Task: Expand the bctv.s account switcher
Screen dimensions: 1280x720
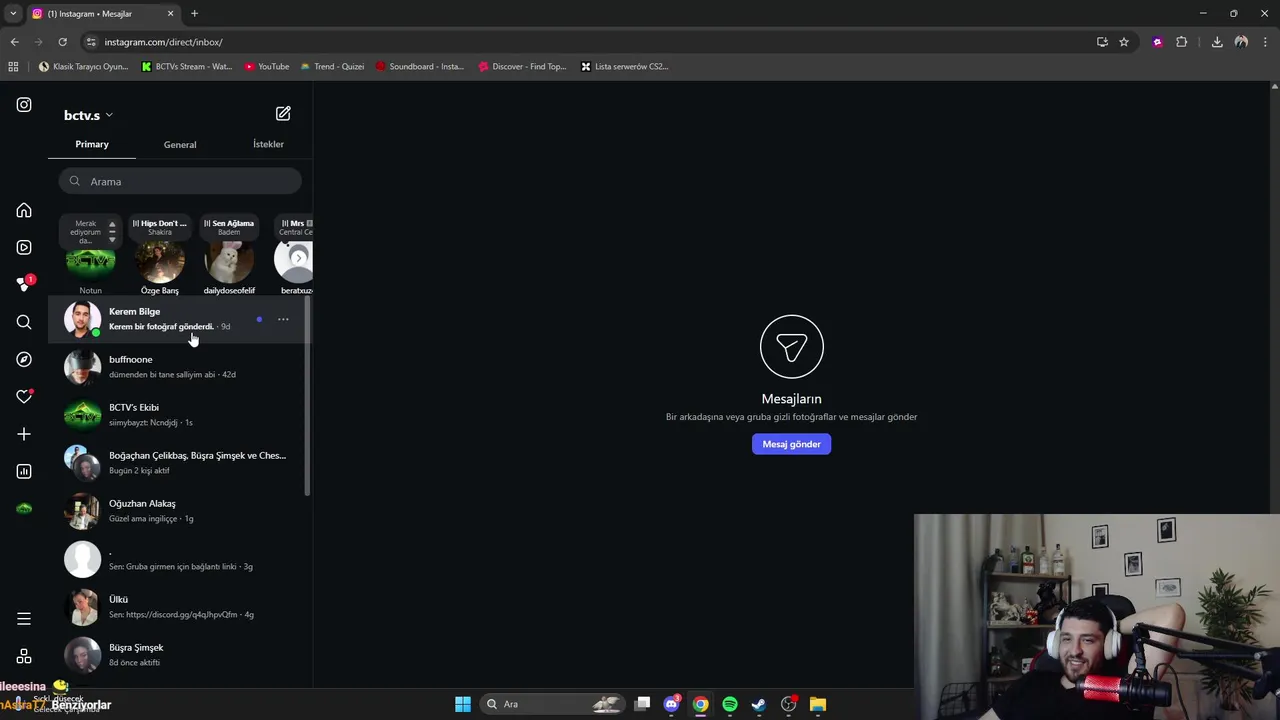Action: tap(88, 115)
